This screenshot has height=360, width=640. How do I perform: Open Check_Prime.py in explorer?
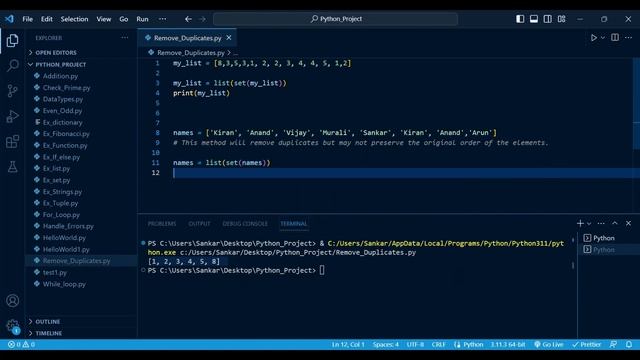[x=66, y=88]
